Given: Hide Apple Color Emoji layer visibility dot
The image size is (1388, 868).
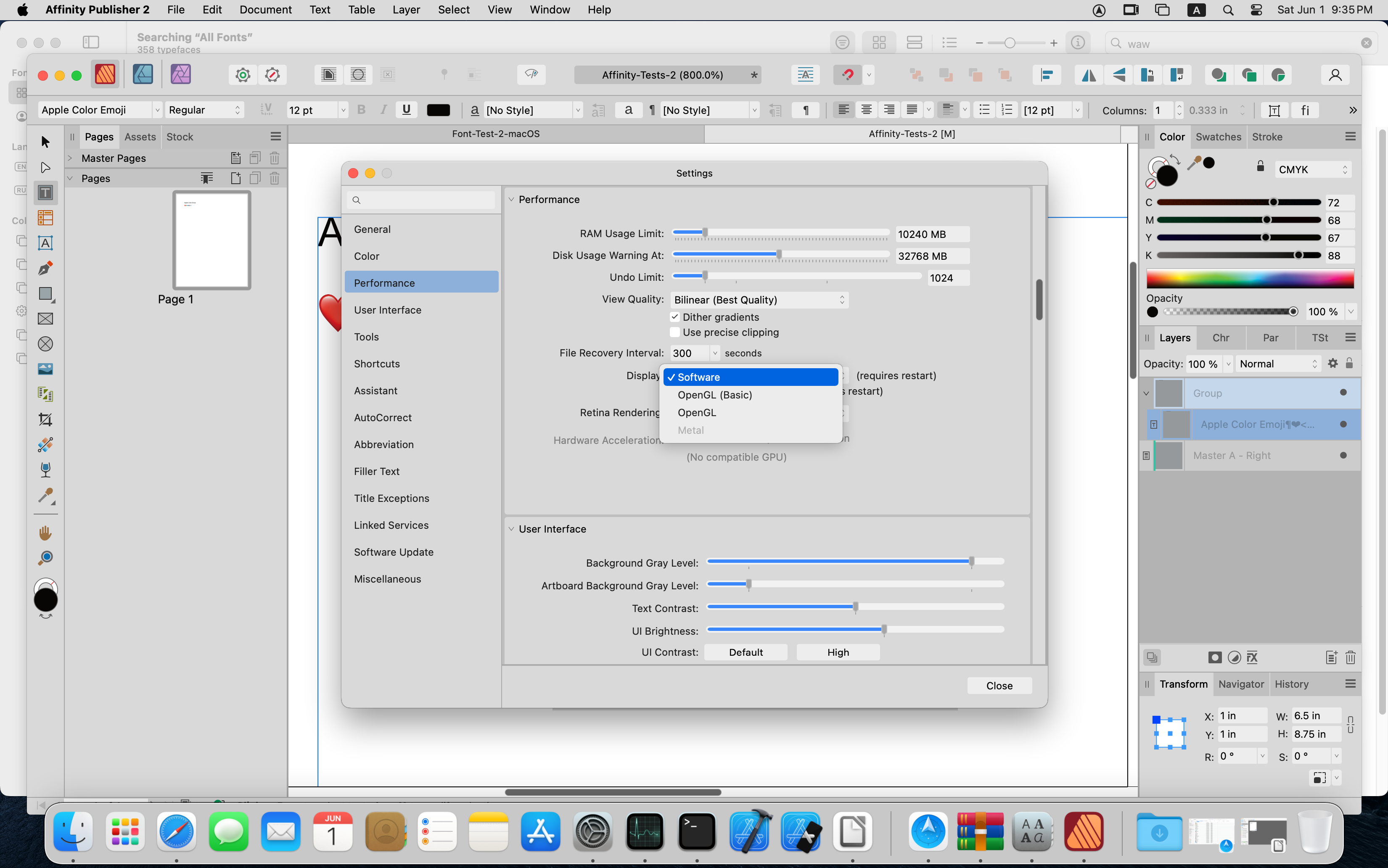Looking at the screenshot, I should (x=1343, y=424).
